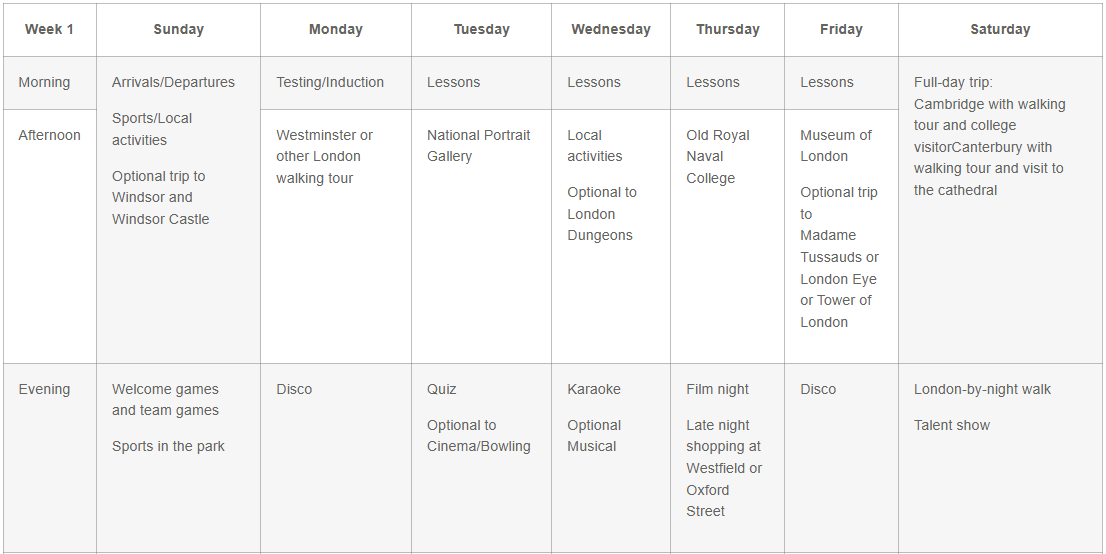Select the Thursday column header
The height and width of the screenshot is (554, 1106).
727,29
